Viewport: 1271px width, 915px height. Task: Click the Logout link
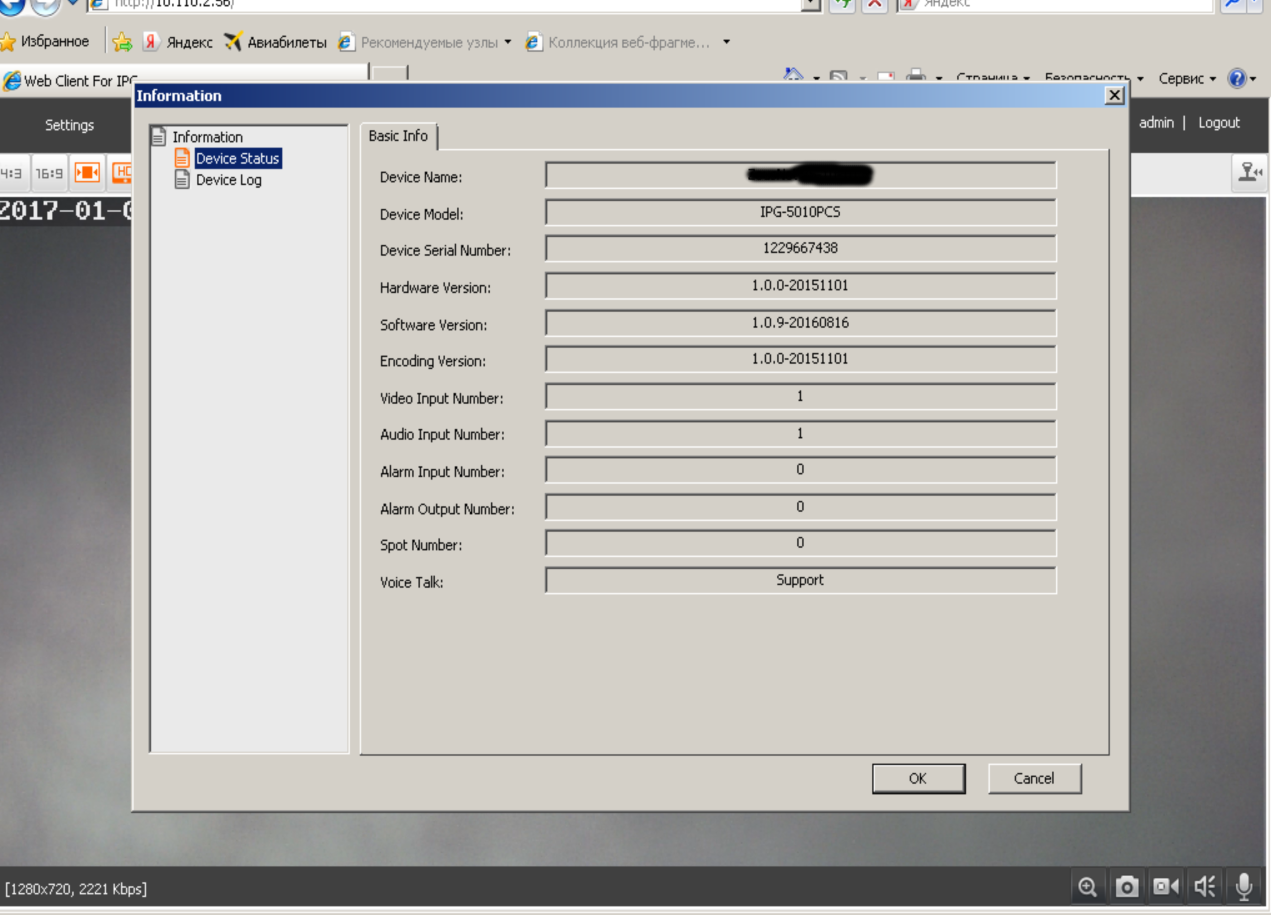click(1219, 123)
